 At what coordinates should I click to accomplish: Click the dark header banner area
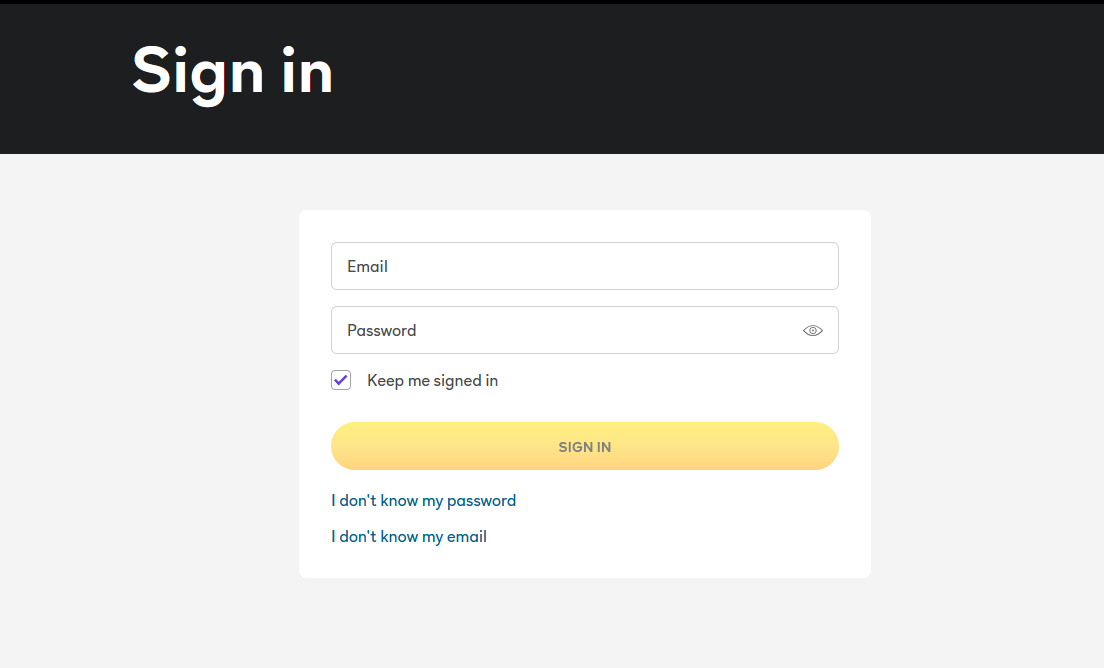750,80
